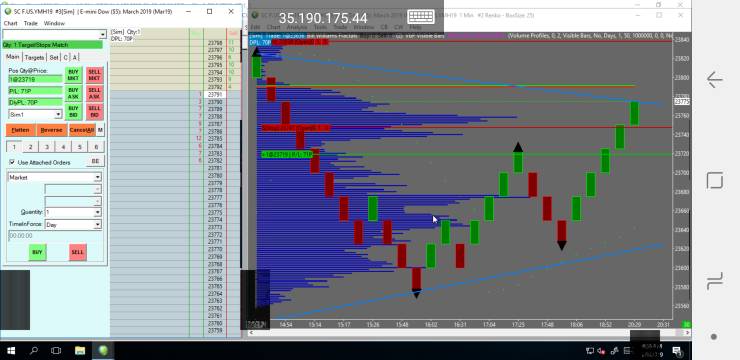Screen dimensions: 740x360
Task: Select quantity preset tab 2
Action: tap(30, 147)
